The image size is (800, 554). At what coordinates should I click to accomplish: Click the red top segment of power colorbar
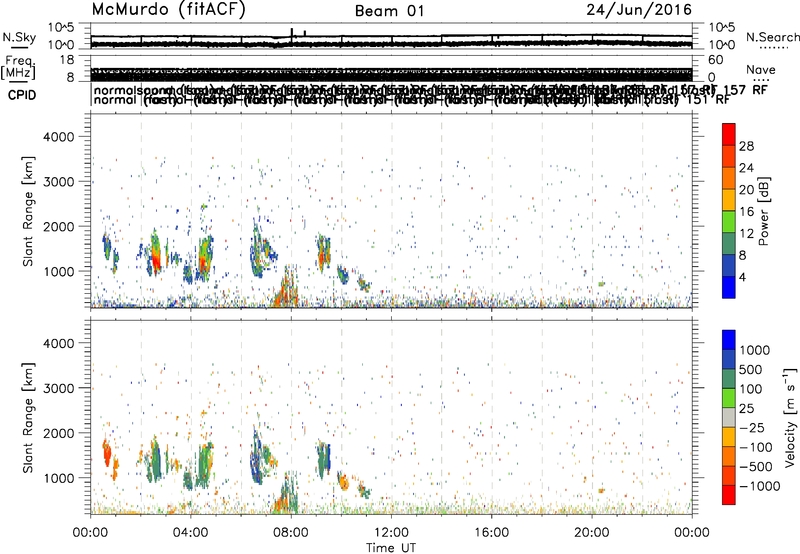pos(729,134)
